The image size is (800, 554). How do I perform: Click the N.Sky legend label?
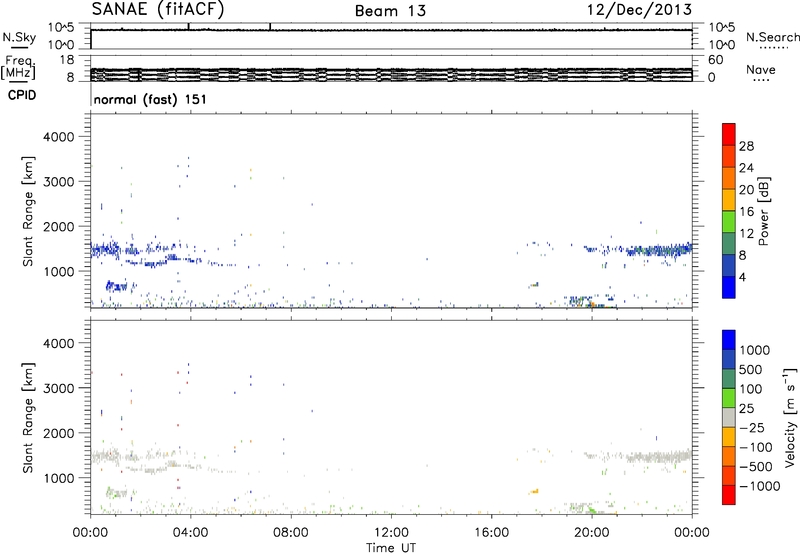tap(19, 37)
